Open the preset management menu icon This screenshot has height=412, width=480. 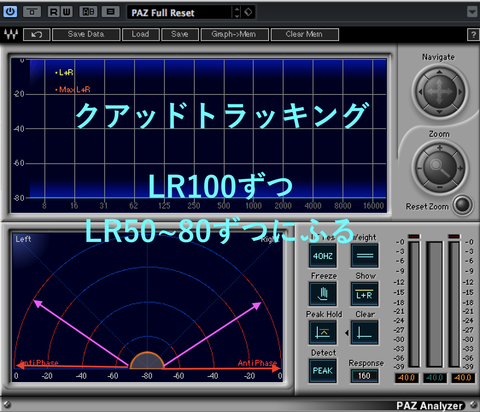110,12
